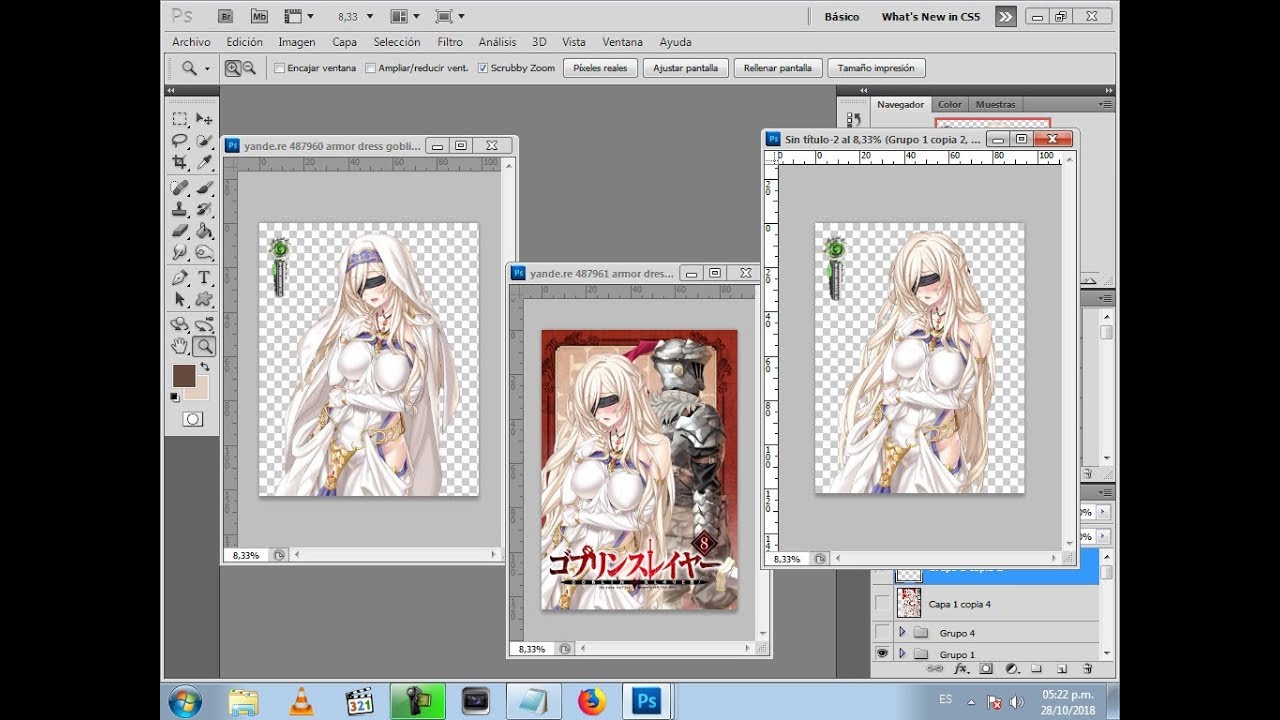The image size is (1280, 720).
Task: Select the Hand tool
Action: pos(180,346)
